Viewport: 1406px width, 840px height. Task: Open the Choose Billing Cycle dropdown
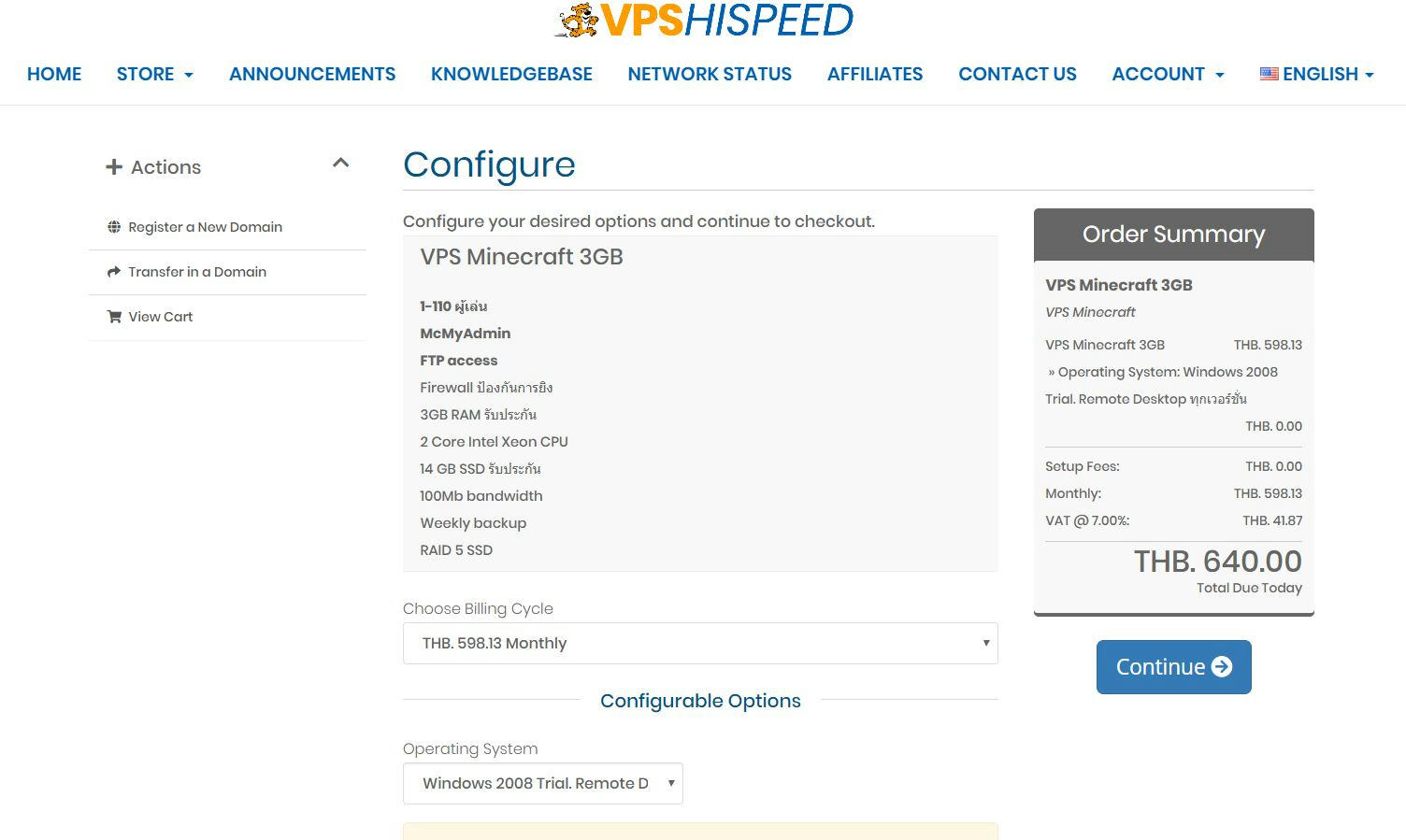tap(700, 643)
